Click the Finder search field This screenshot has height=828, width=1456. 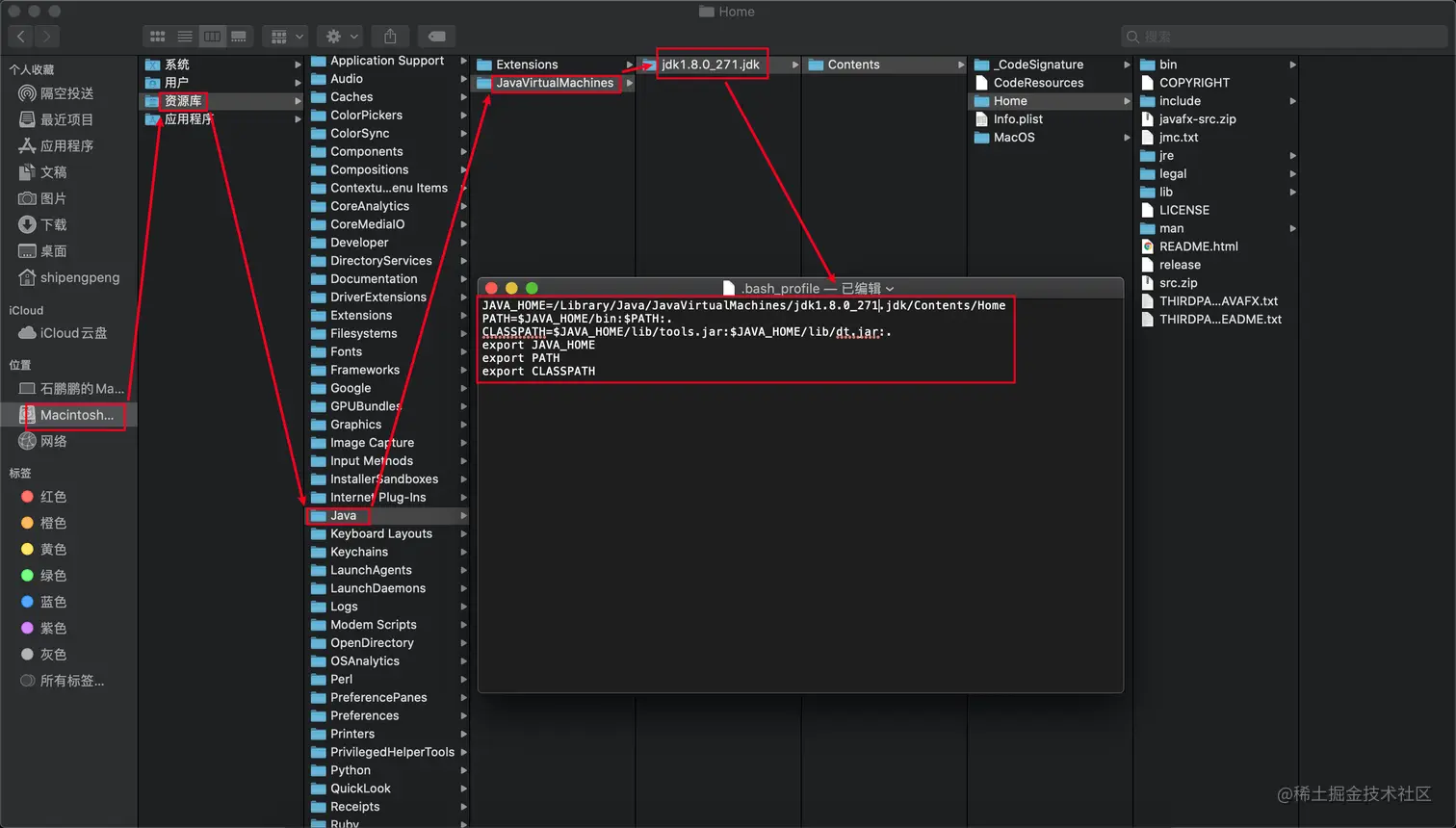pos(1285,37)
